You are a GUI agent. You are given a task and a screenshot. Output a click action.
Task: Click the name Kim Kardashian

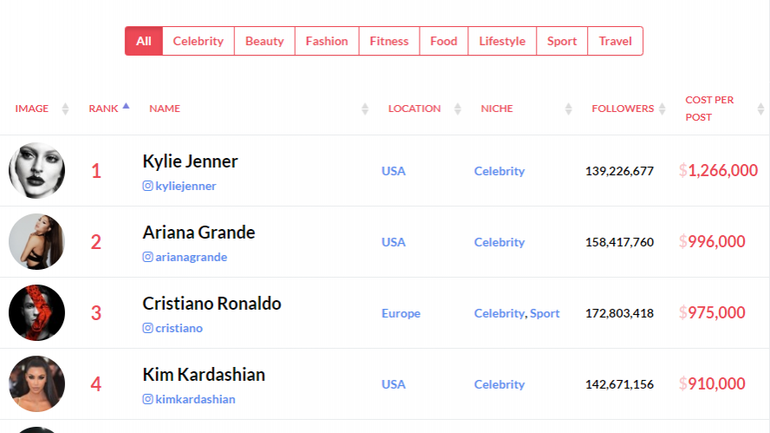pos(204,375)
